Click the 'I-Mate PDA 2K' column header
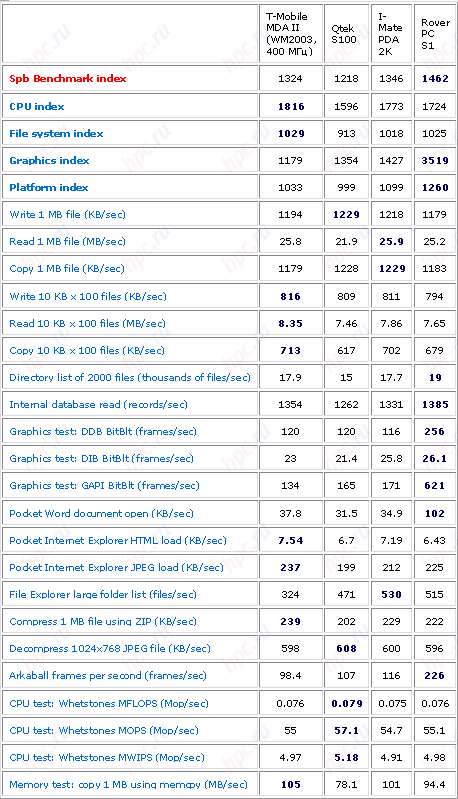The width and height of the screenshot is (458, 799). coord(390,34)
